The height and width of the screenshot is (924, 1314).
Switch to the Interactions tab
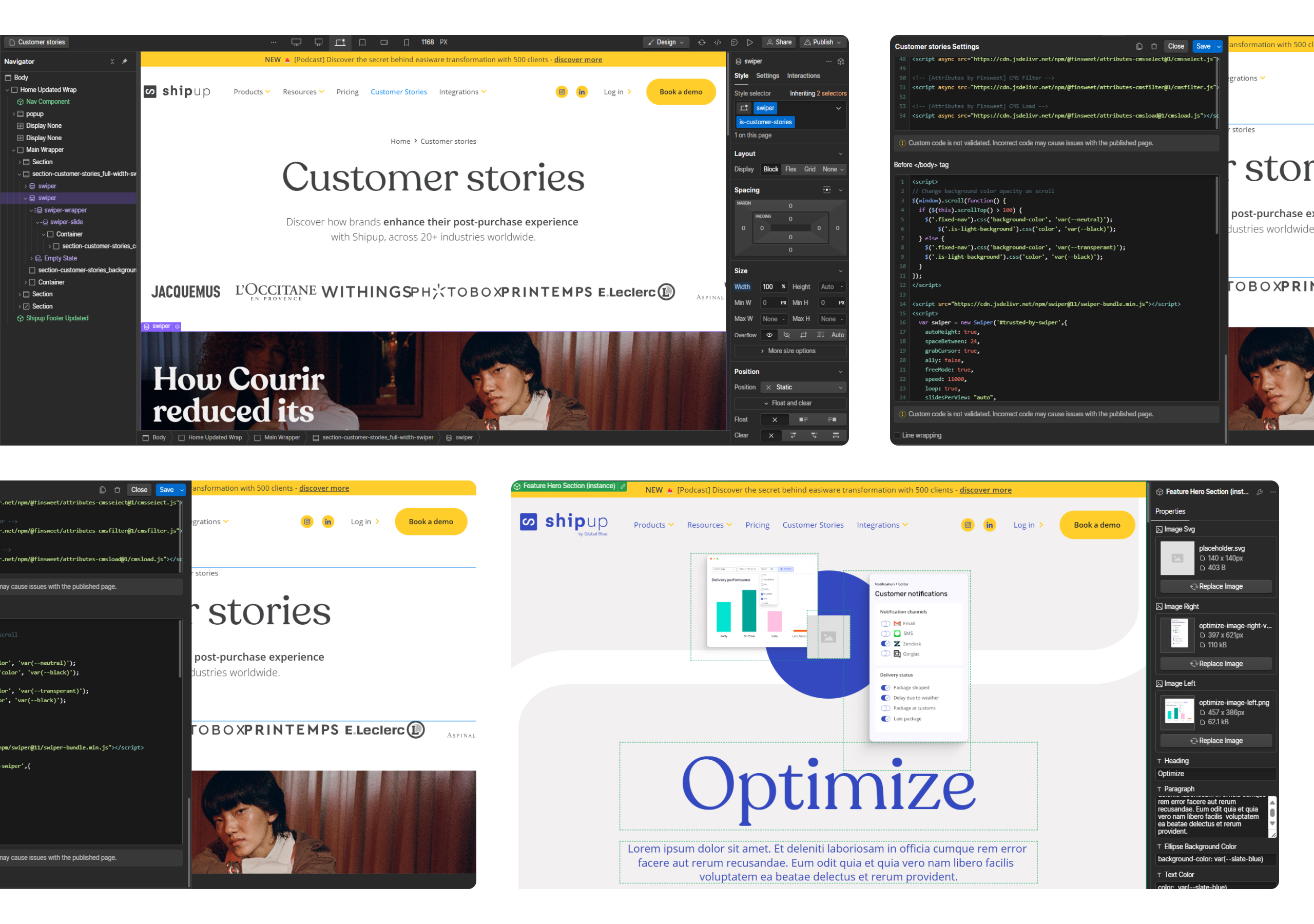point(803,75)
